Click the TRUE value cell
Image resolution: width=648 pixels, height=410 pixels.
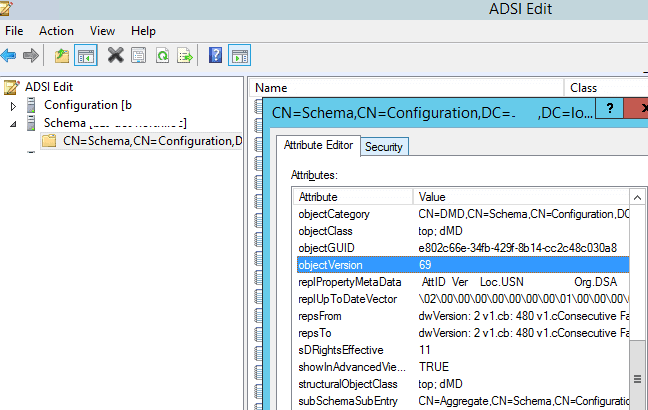434,367
